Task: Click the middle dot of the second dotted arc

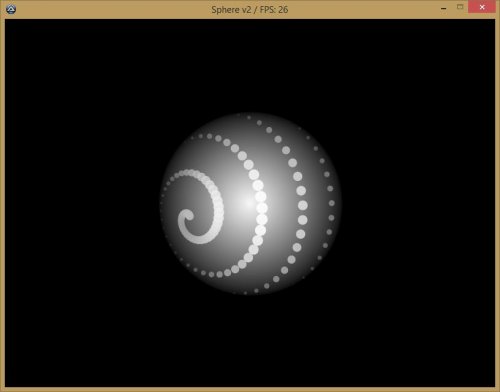Action: coord(303,205)
